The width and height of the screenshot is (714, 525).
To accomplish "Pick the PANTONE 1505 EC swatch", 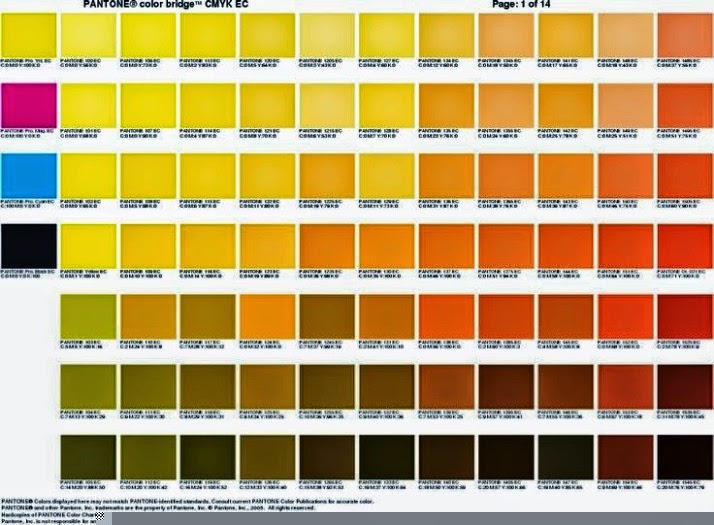I will pos(685,176).
